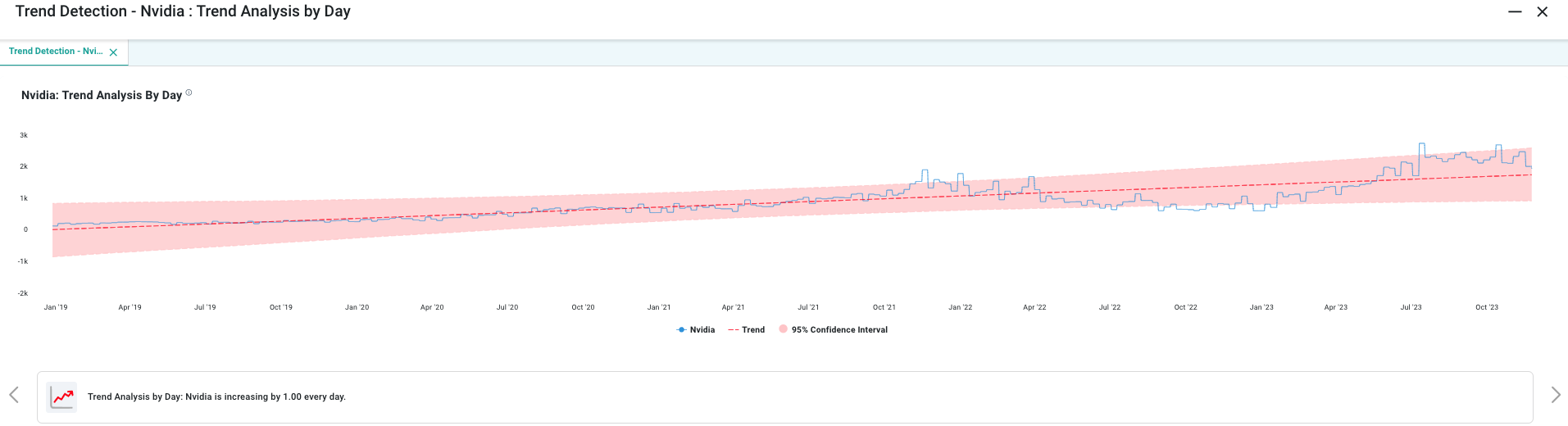Click the trend chart icon in insight card
This screenshot has width=1568, height=426.
[62, 397]
